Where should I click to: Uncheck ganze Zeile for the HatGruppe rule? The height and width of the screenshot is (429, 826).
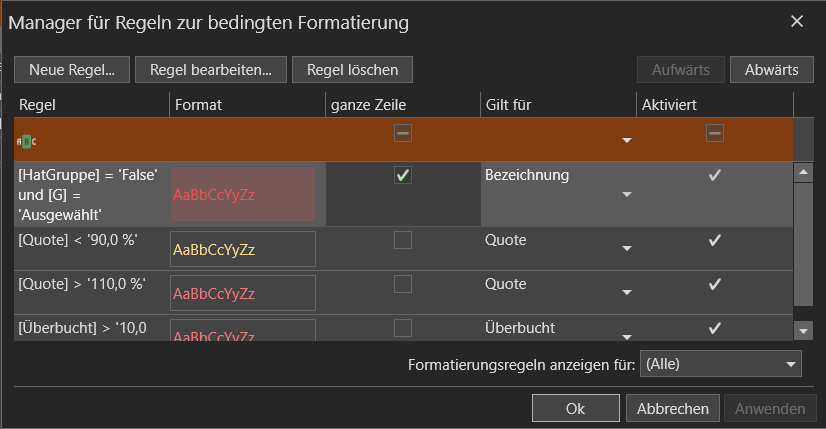coord(403,176)
